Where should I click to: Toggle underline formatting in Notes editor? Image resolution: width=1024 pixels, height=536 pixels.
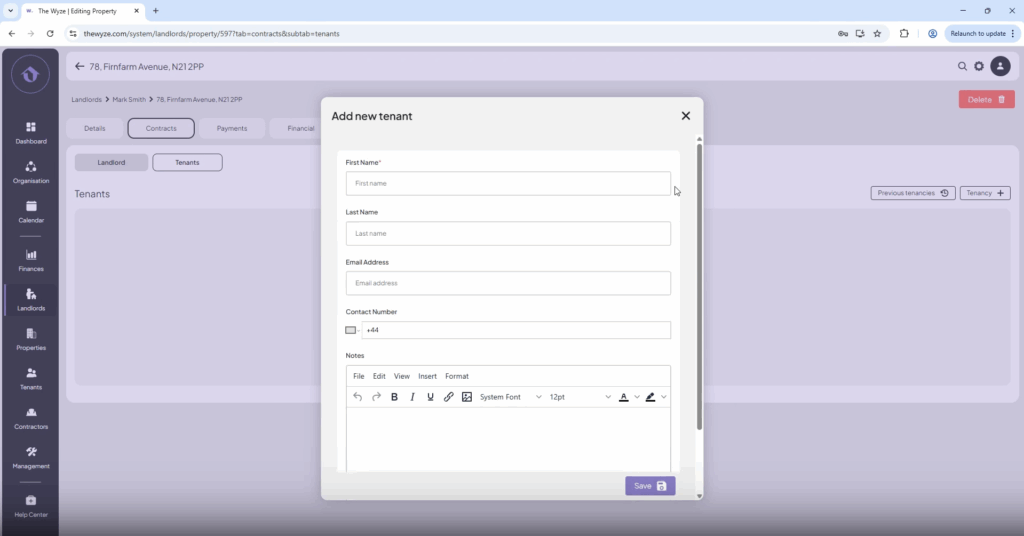[x=430, y=397]
